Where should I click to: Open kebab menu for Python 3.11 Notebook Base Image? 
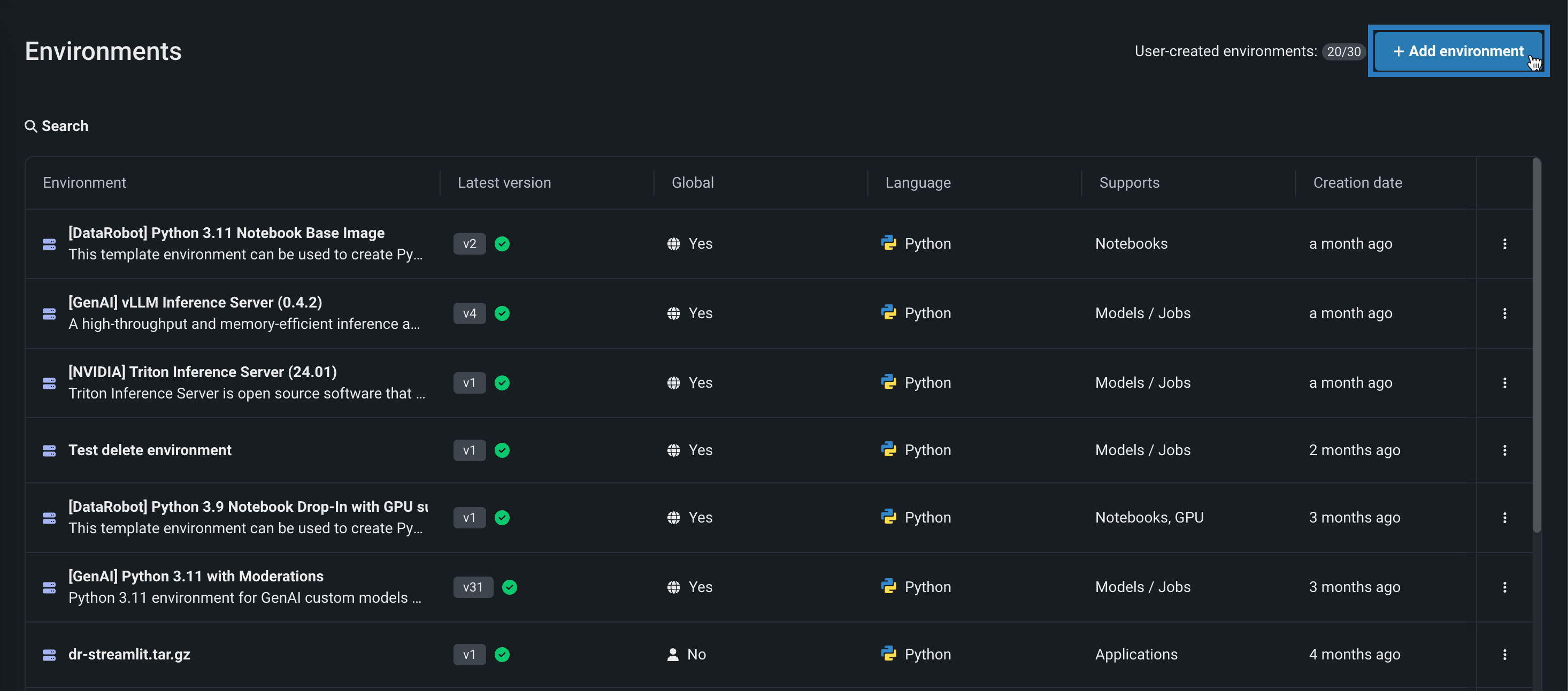click(1504, 243)
